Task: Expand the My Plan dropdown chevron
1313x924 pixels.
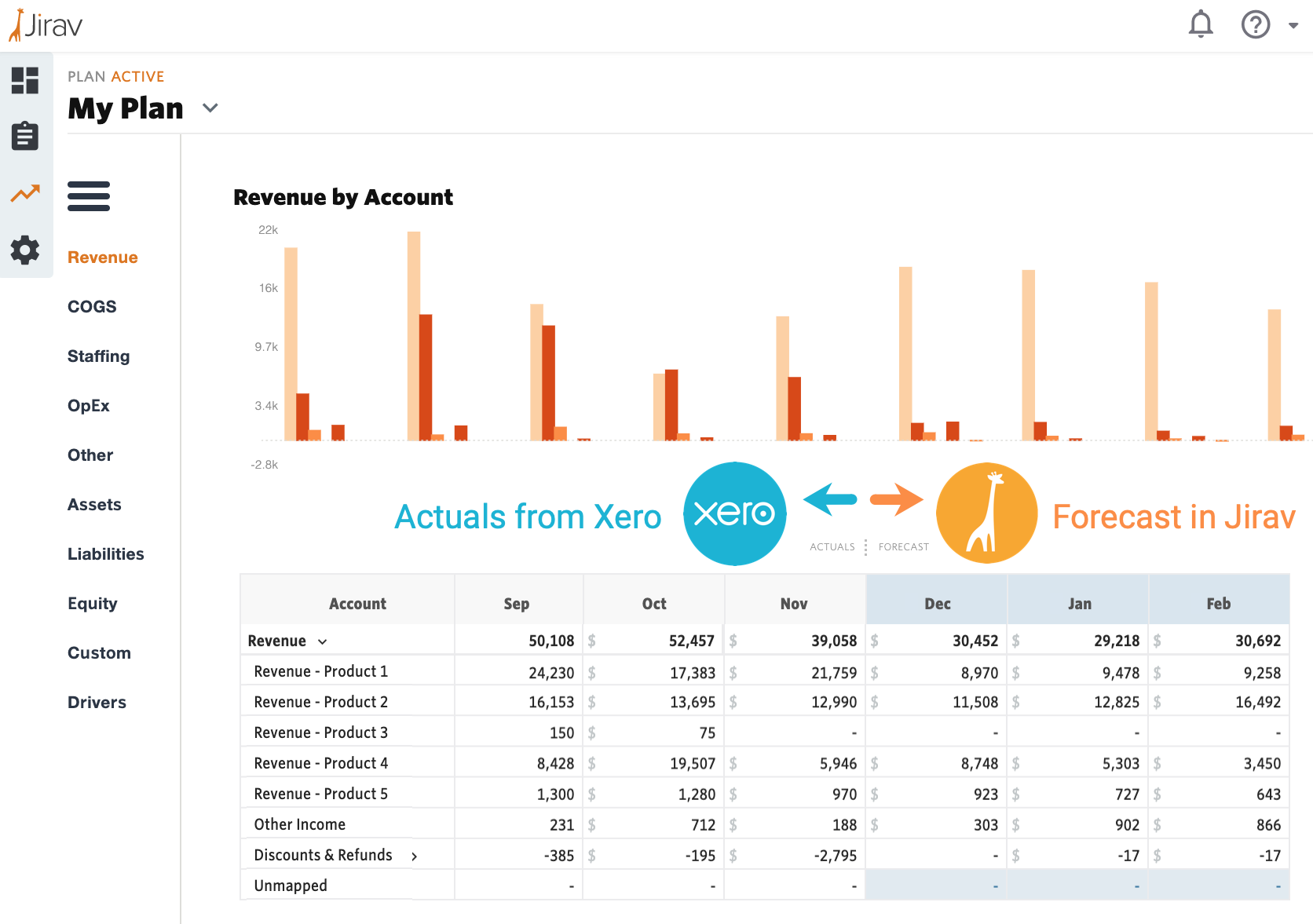Action: [210, 108]
